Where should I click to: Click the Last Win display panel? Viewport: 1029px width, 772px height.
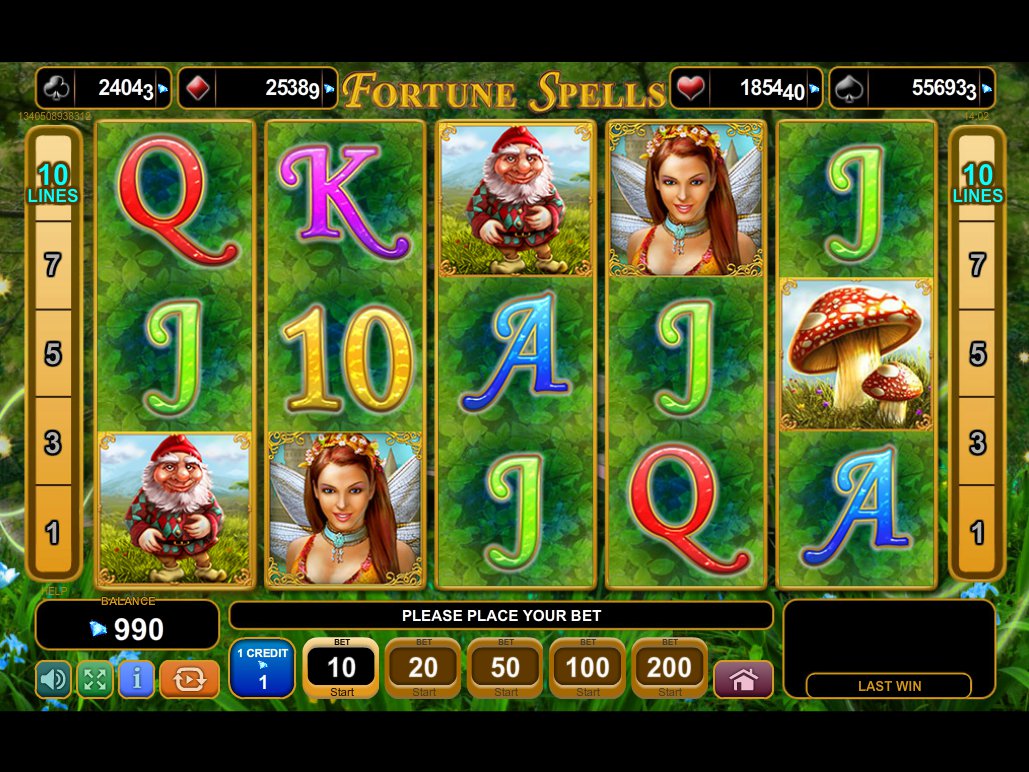(889, 649)
